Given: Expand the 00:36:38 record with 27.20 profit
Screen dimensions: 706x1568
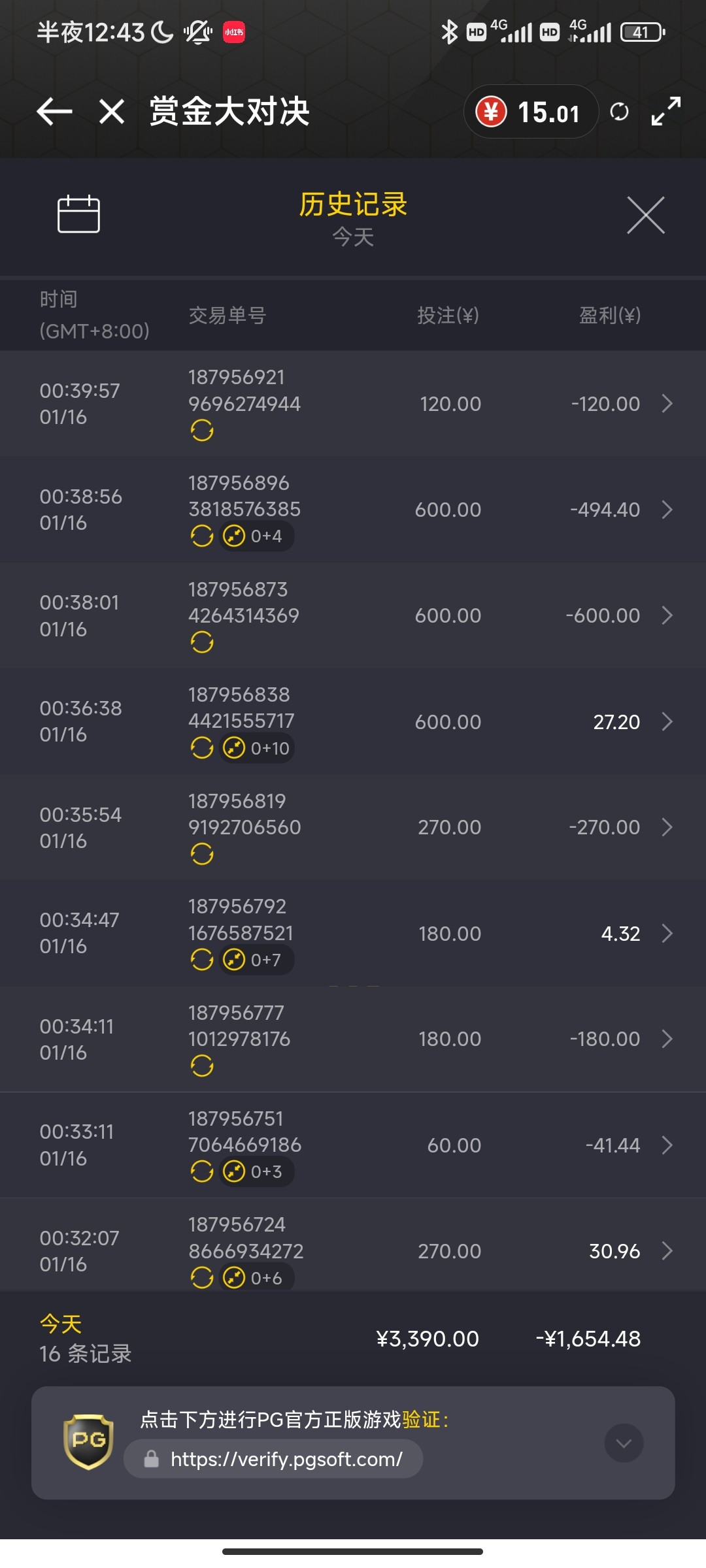Looking at the screenshot, I should click(x=667, y=722).
